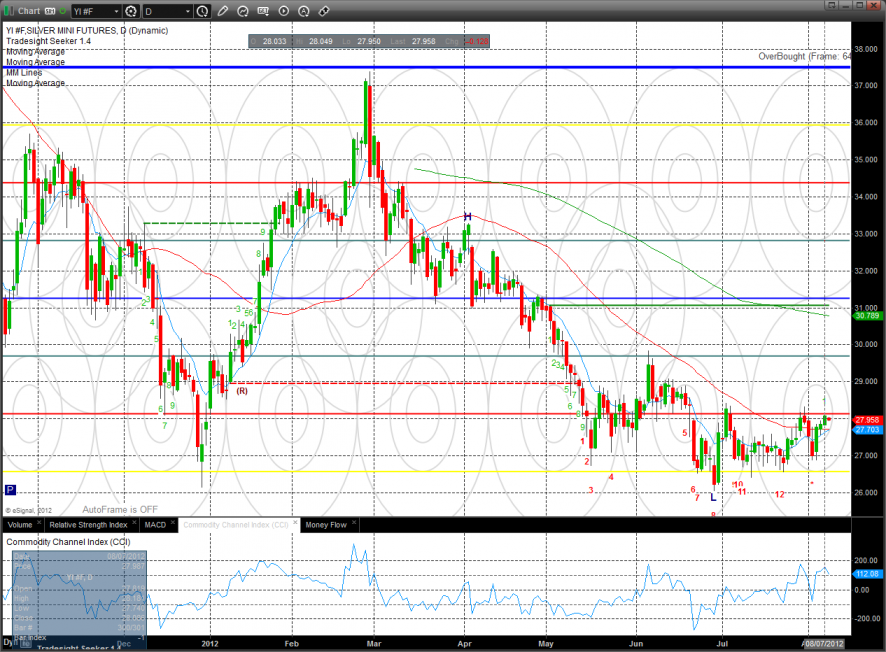Select the eraser tool icon
Screen dimensions: 886x652
tap(323, 12)
